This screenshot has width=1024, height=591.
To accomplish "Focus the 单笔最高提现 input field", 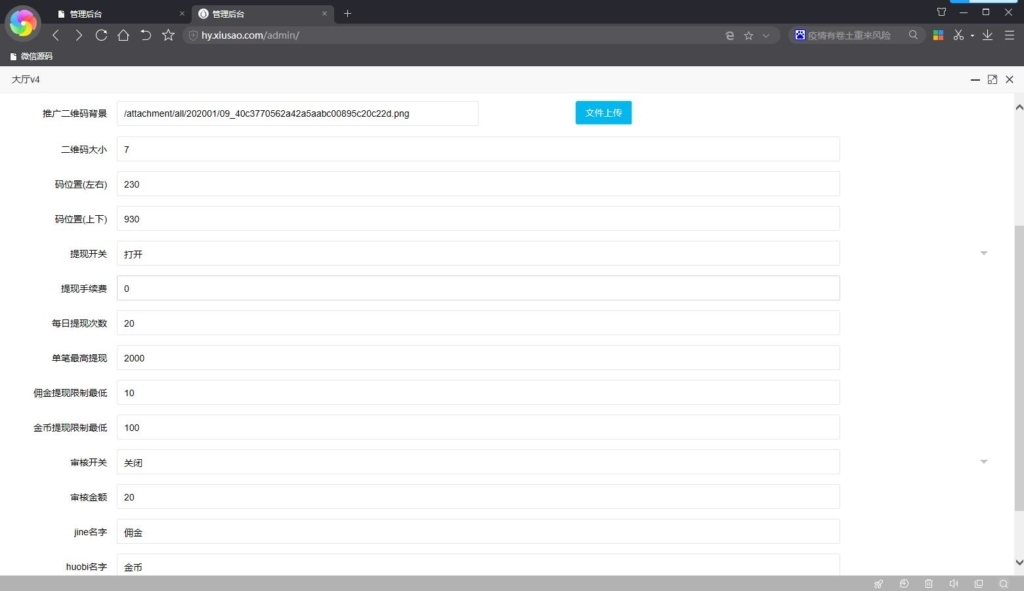I will pos(478,358).
